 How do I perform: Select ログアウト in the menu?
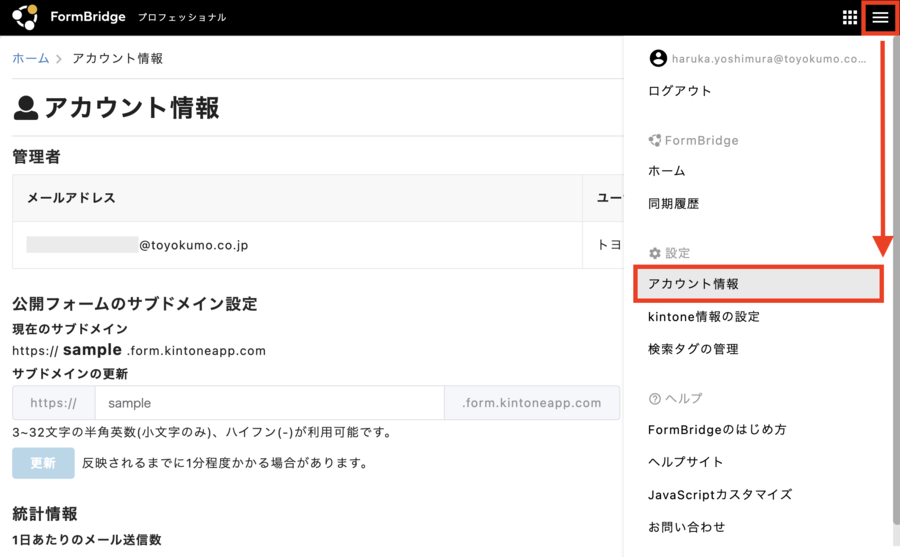point(679,91)
